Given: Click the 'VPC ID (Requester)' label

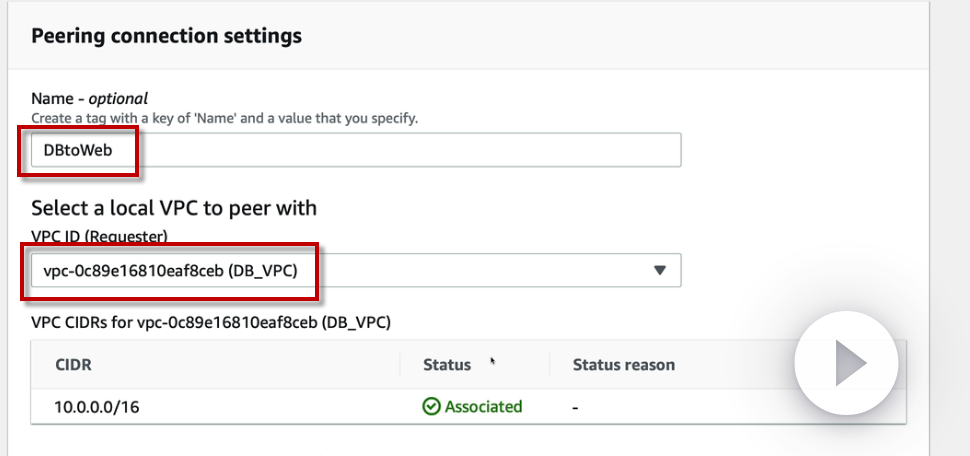Looking at the screenshot, I should click(x=99, y=235).
